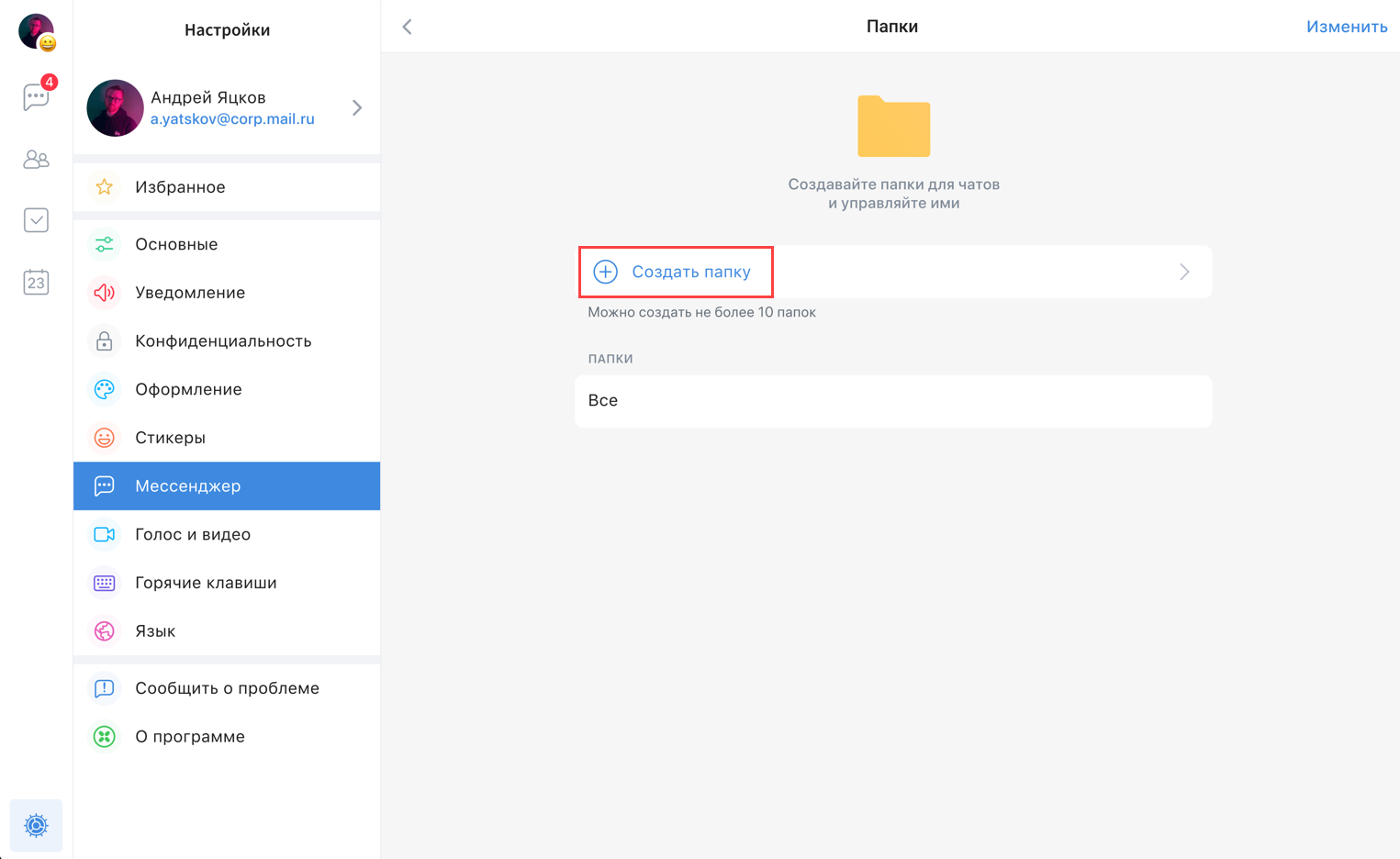Open Основные settings section
Viewport: 1400px width, 859px height.
point(176,244)
